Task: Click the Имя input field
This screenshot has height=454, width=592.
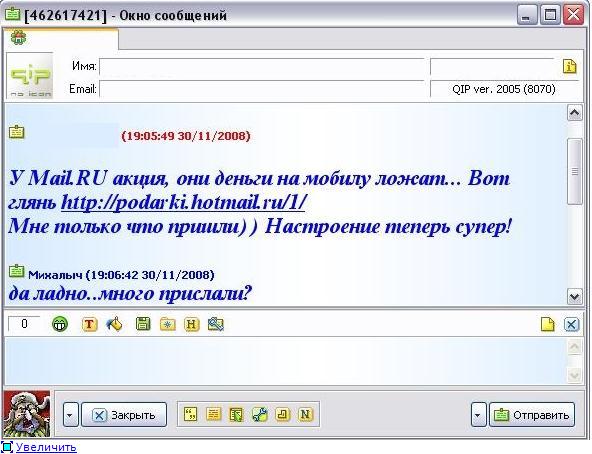Action: (x=262, y=67)
